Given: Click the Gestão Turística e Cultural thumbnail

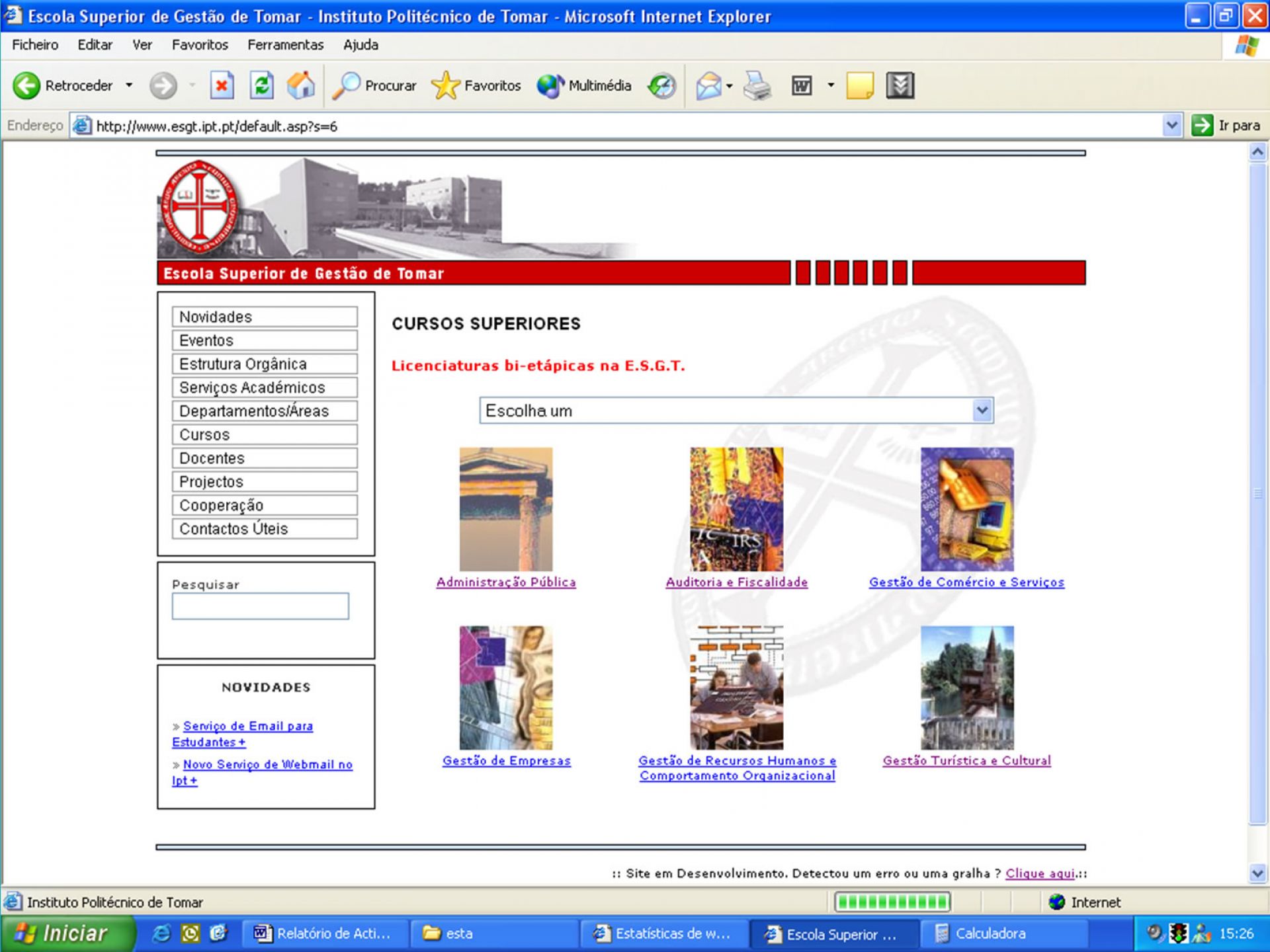Looking at the screenshot, I should tap(966, 688).
